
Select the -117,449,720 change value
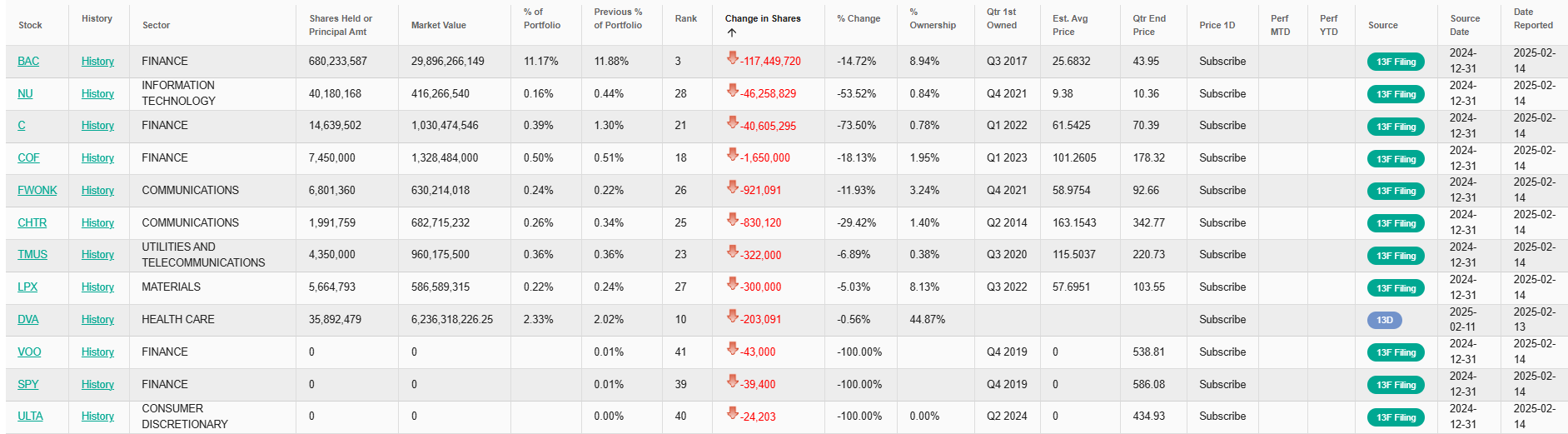tap(770, 61)
